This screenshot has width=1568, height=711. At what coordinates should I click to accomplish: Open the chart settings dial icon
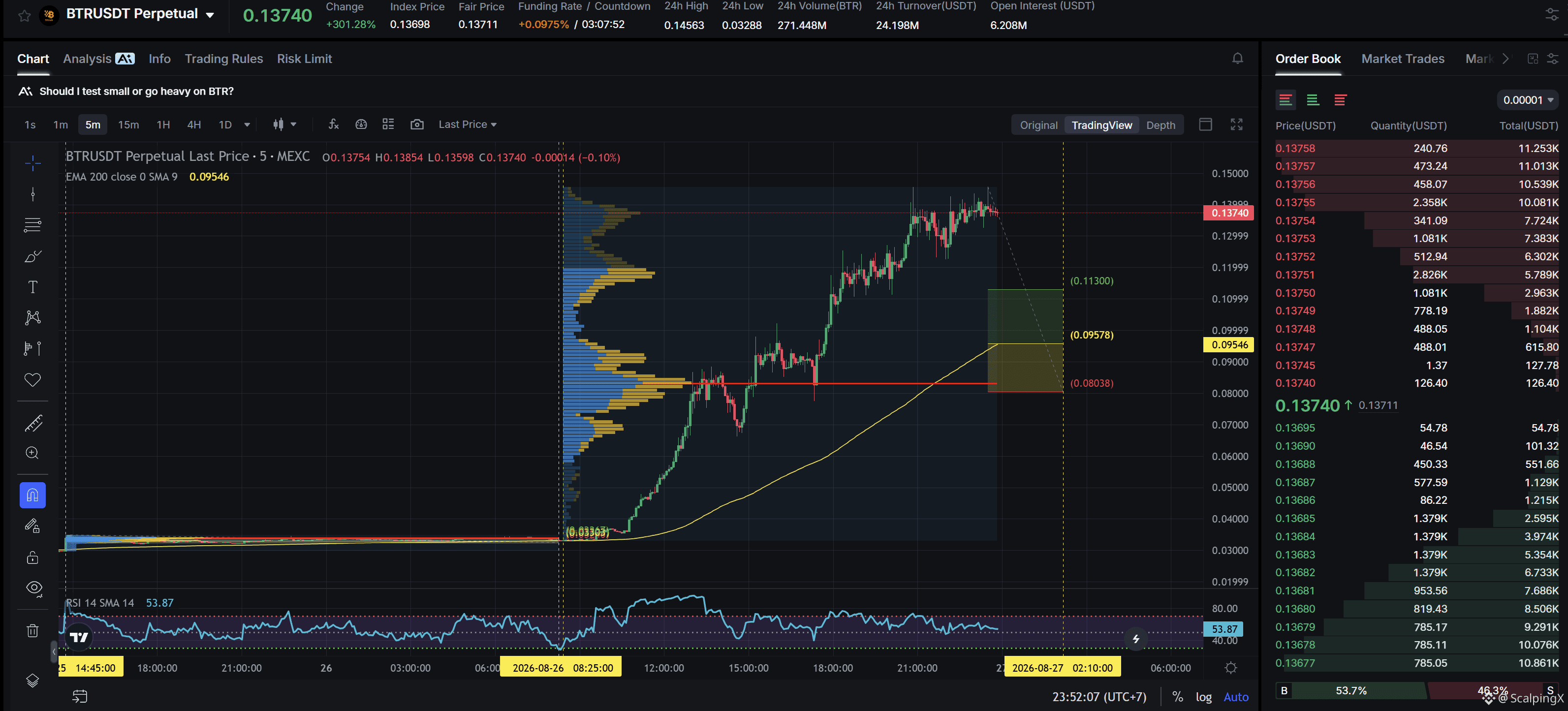tap(361, 124)
